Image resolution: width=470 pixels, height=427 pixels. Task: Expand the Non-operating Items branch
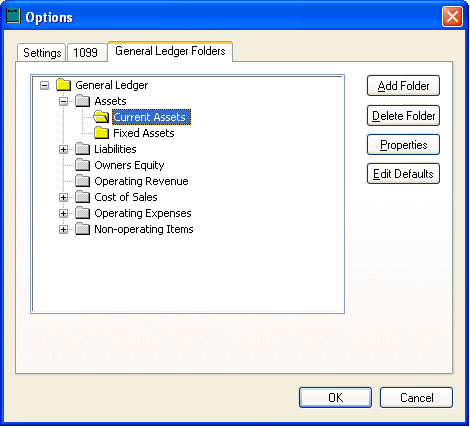pyautogui.click(x=63, y=229)
